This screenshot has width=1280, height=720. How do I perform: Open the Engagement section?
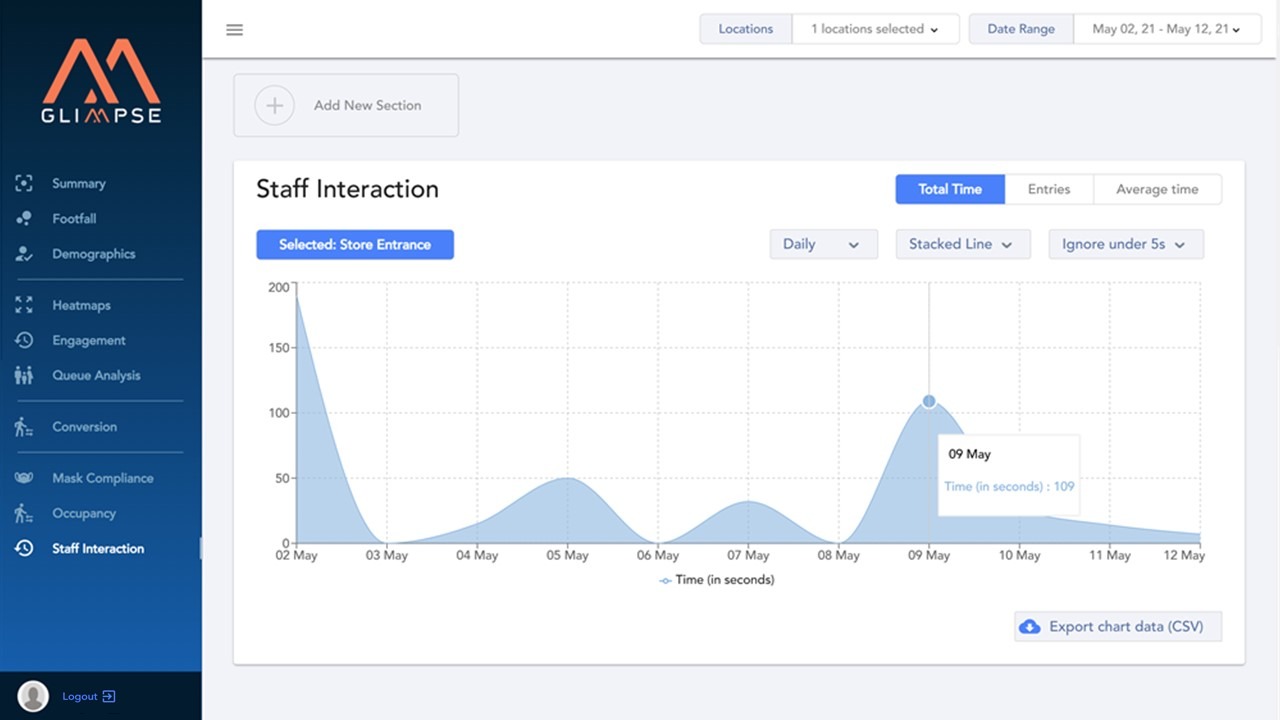(89, 340)
